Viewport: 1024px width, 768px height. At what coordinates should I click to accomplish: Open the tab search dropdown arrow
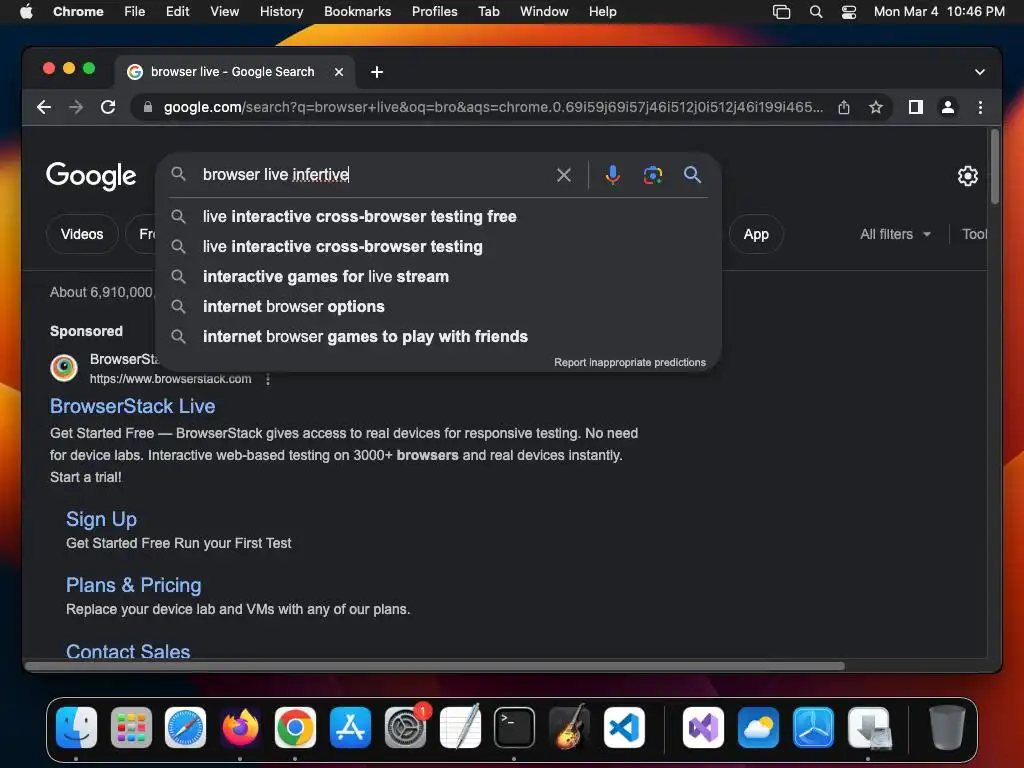(979, 72)
